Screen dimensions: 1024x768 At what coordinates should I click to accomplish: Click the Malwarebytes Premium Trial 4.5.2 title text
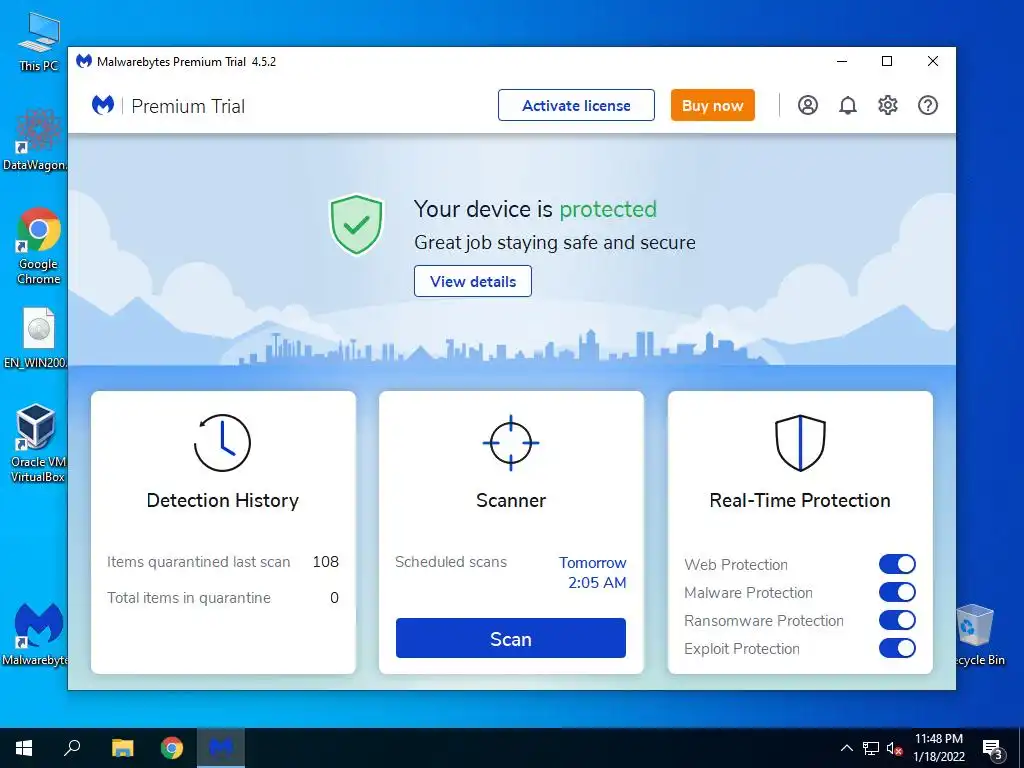tap(186, 62)
